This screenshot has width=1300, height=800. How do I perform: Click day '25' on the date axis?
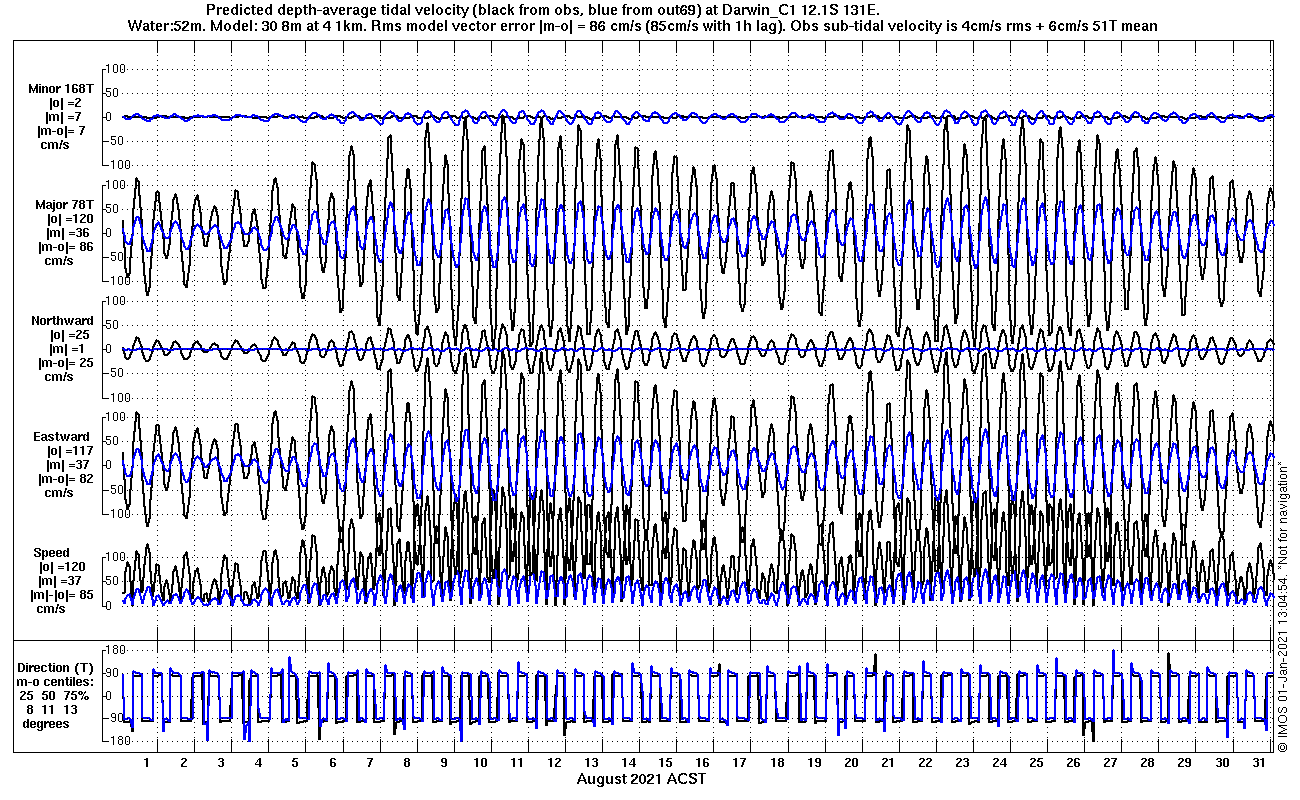click(x=1035, y=763)
